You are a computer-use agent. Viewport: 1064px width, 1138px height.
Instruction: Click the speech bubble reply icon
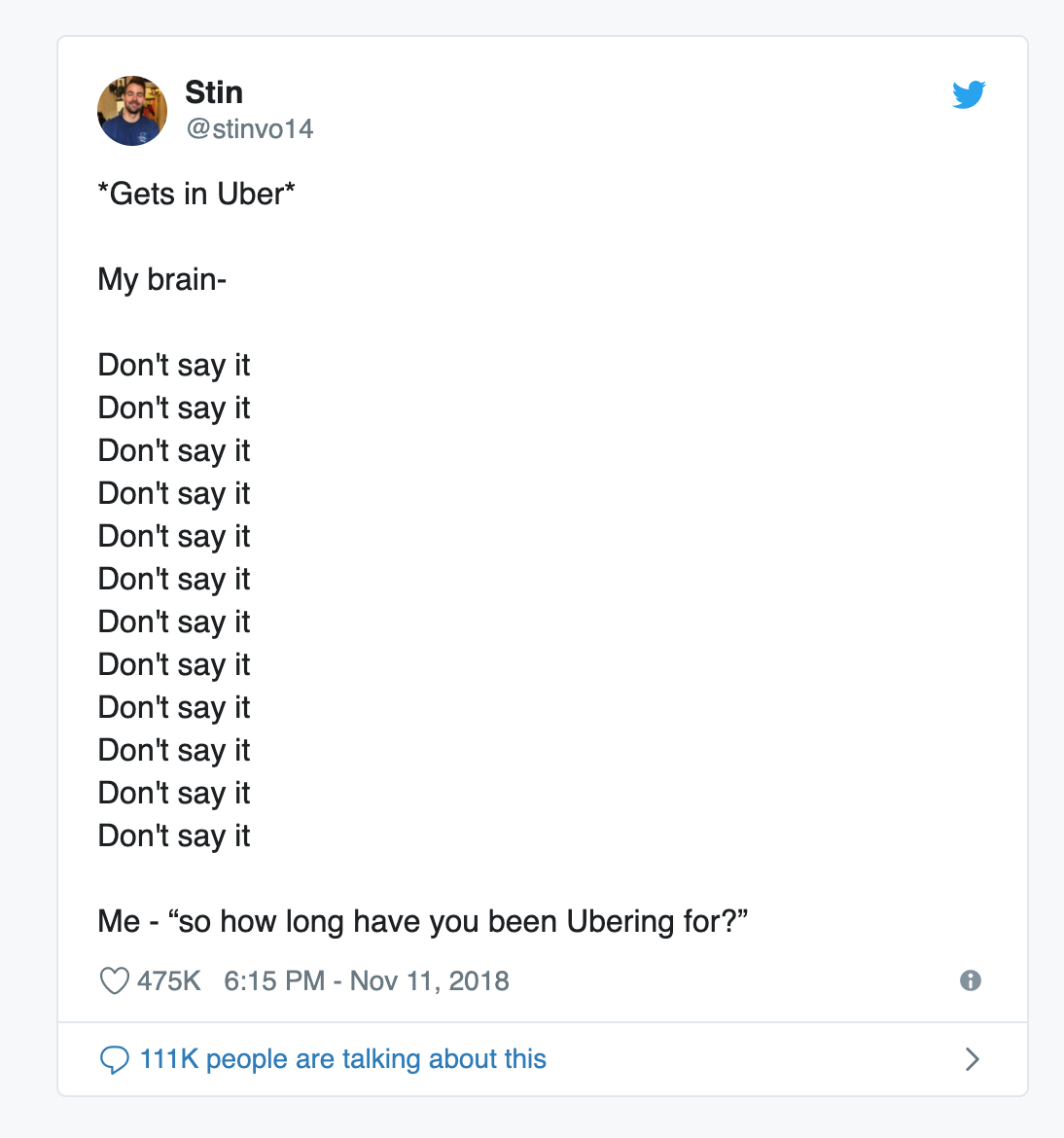(x=114, y=1059)
